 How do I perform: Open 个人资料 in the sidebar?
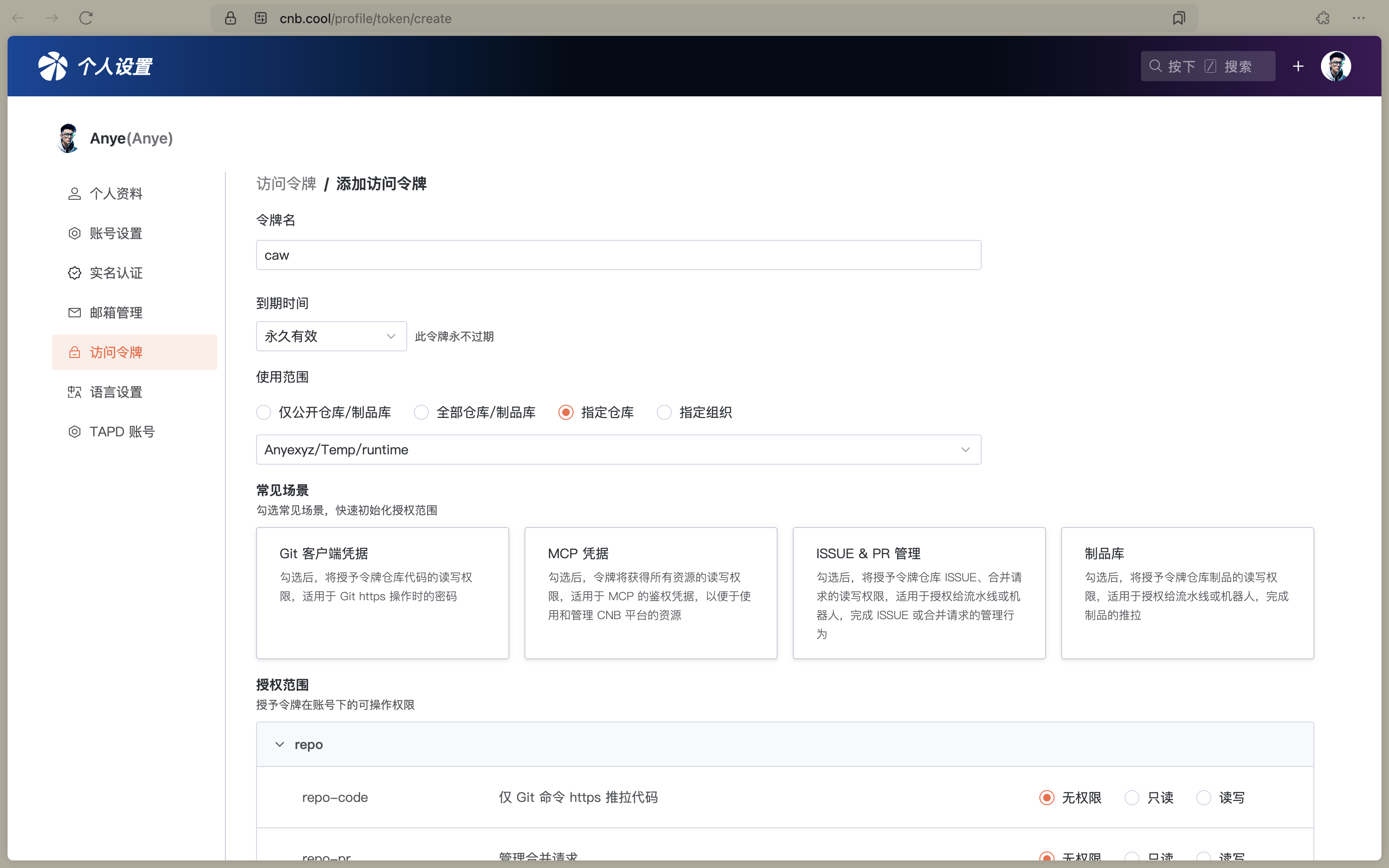pos(134,194)
